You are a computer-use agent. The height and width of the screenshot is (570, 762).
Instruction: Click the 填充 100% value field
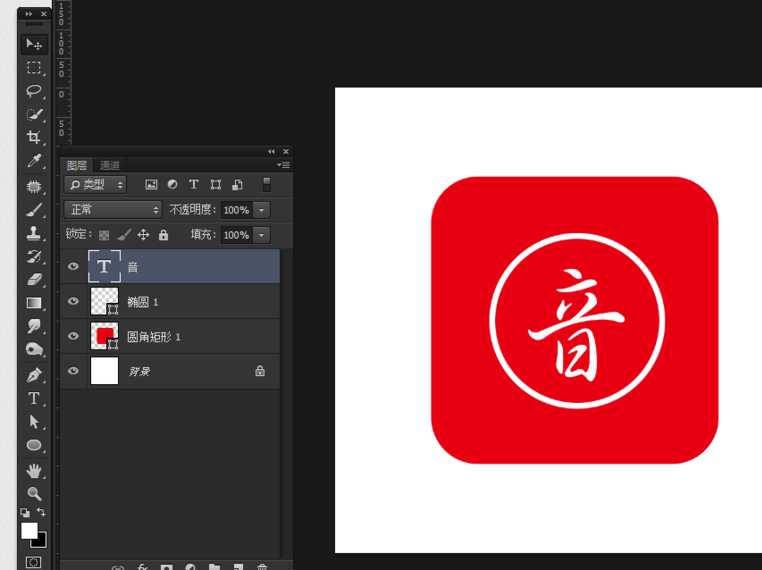pos(237,235)
